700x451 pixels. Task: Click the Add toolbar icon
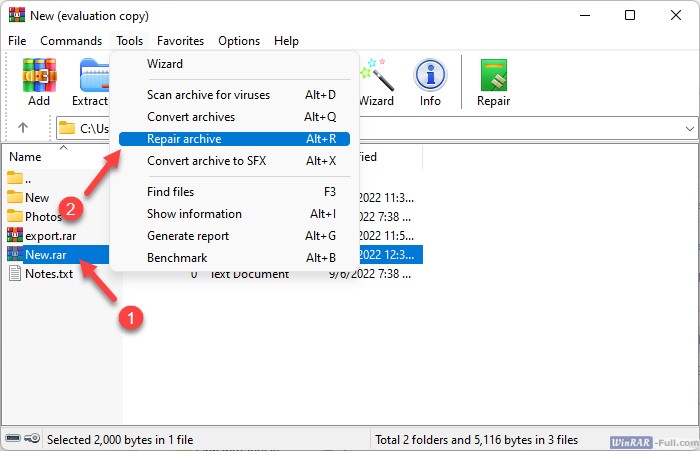coord(39,81)
